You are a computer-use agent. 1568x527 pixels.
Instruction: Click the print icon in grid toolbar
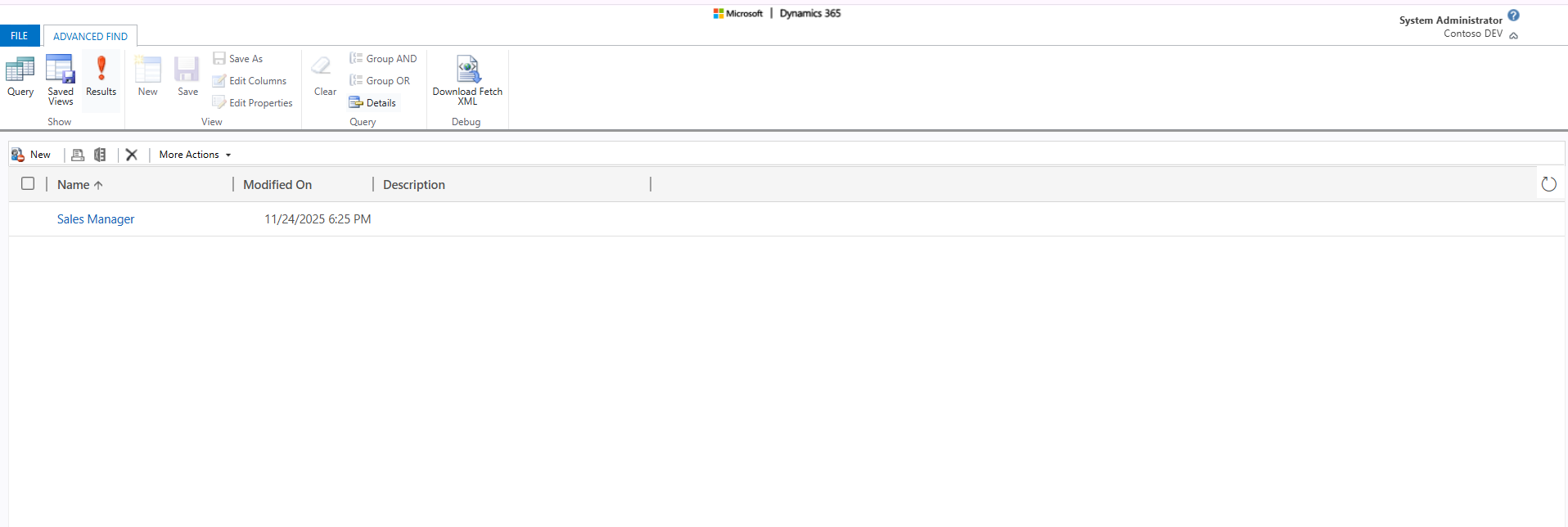click(x=78, y=155)
